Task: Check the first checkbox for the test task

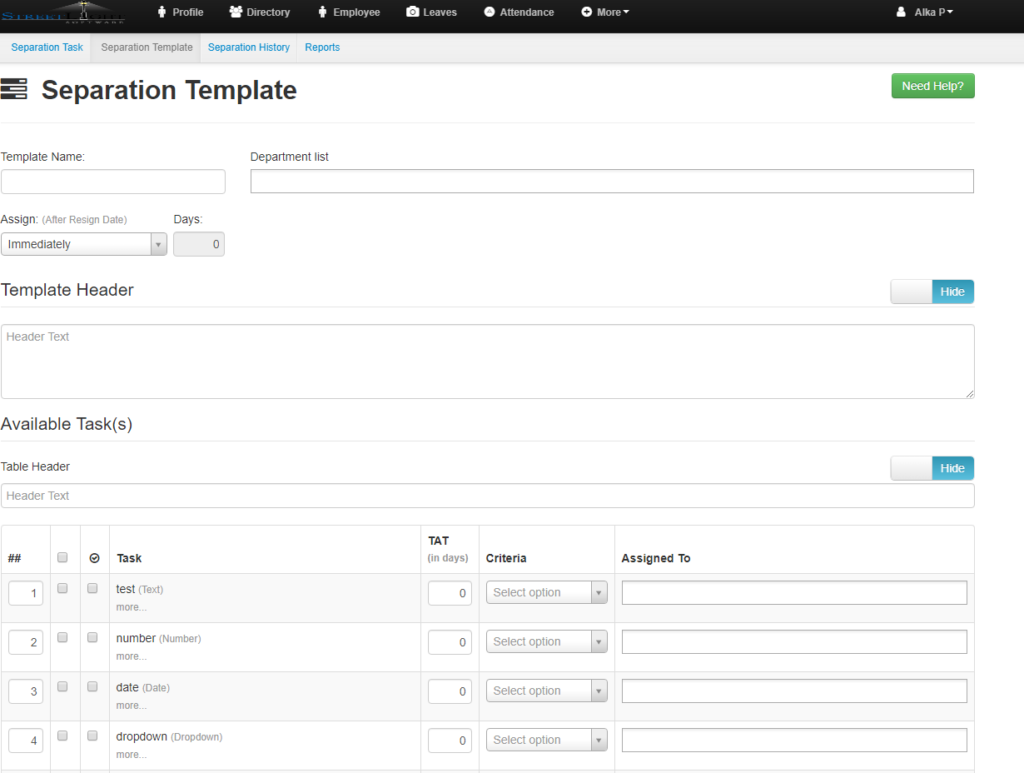Action: click(x=62, y=588)
